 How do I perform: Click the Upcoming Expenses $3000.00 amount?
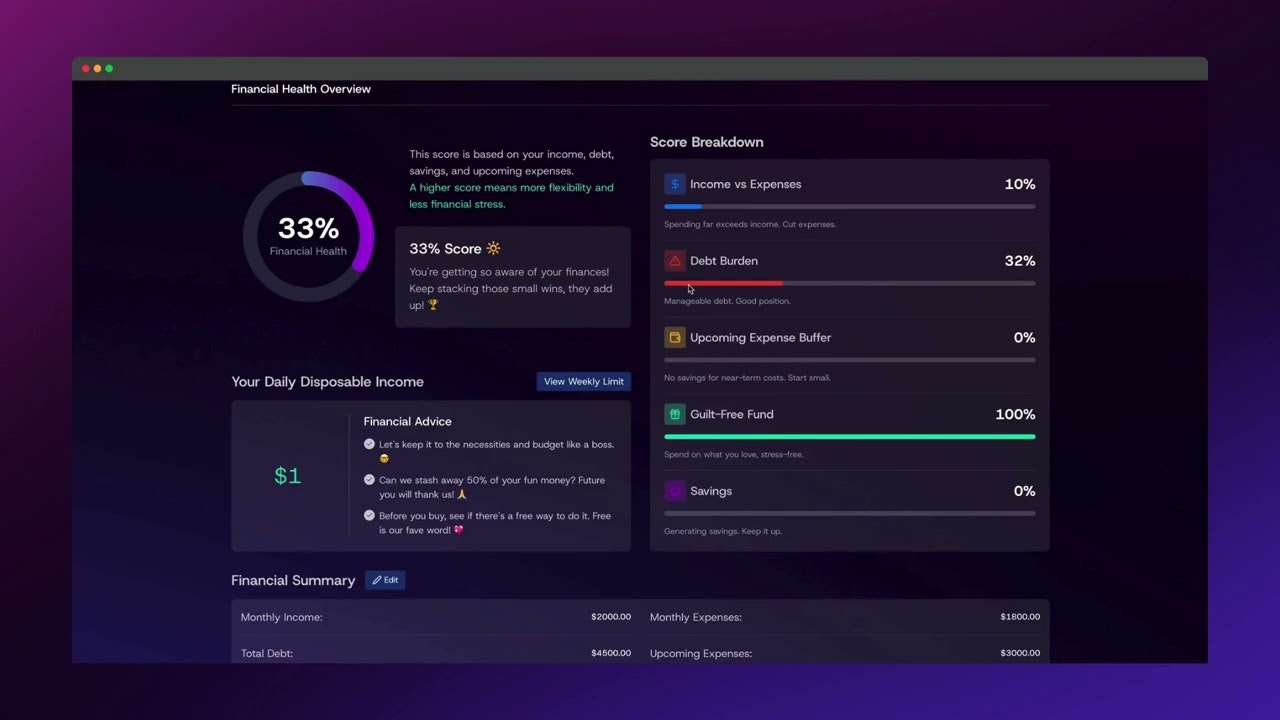[x=1020, y=653]
